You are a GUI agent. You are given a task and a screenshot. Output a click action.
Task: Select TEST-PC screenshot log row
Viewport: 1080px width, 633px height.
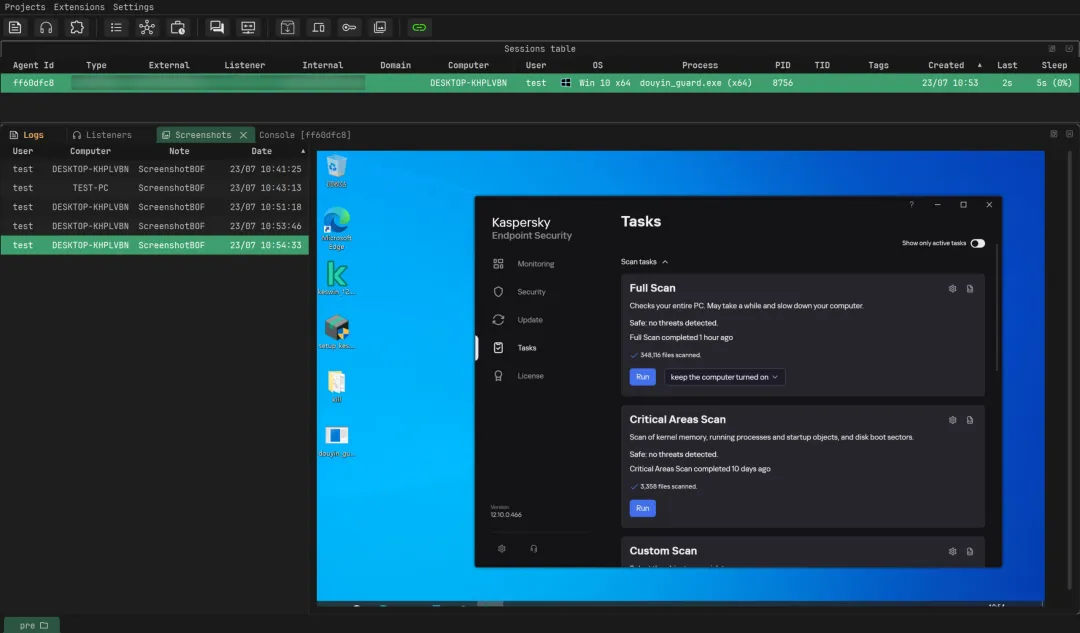click(x=154, y=188)
